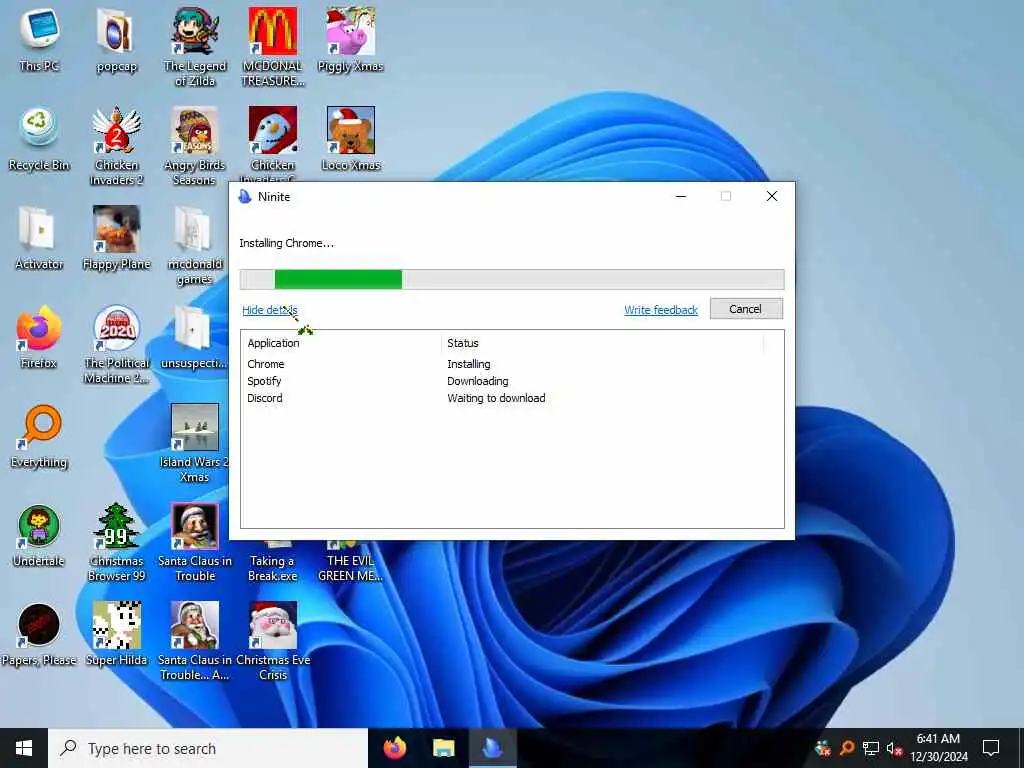Open The Political Machine 2020 shortcut
The image size is (1024, 768).
(116, 344)
